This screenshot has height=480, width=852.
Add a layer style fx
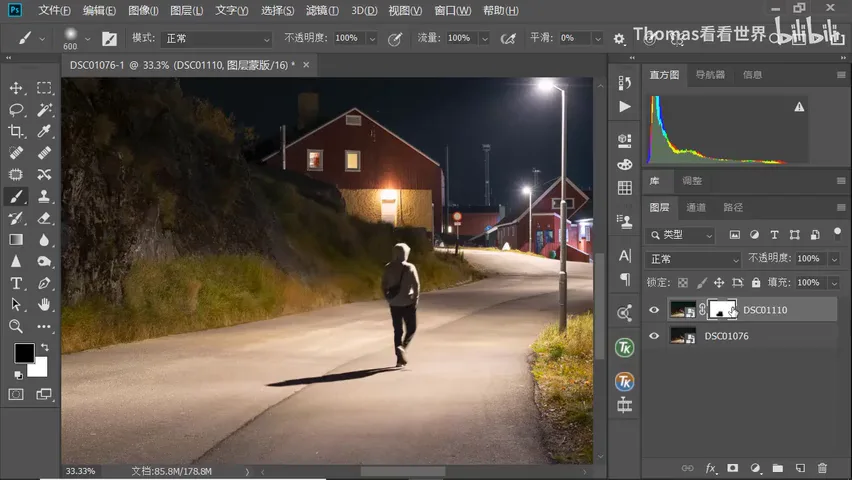[710, 468]
